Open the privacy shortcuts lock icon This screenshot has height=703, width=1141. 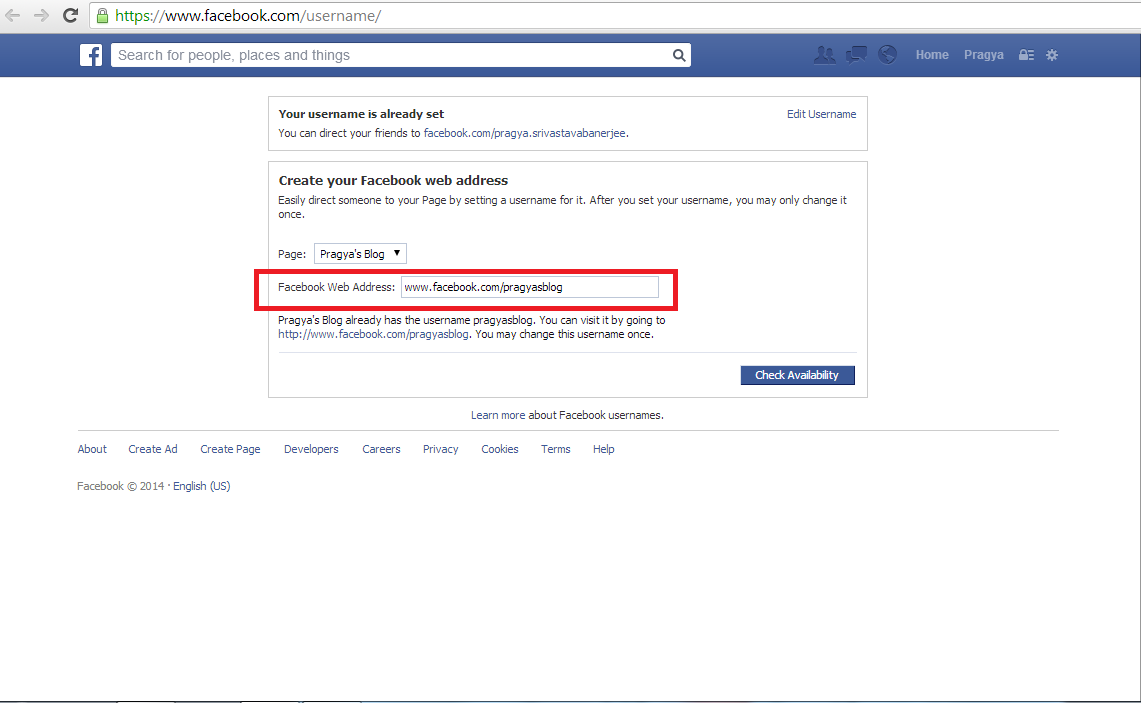coord(1026,55)
